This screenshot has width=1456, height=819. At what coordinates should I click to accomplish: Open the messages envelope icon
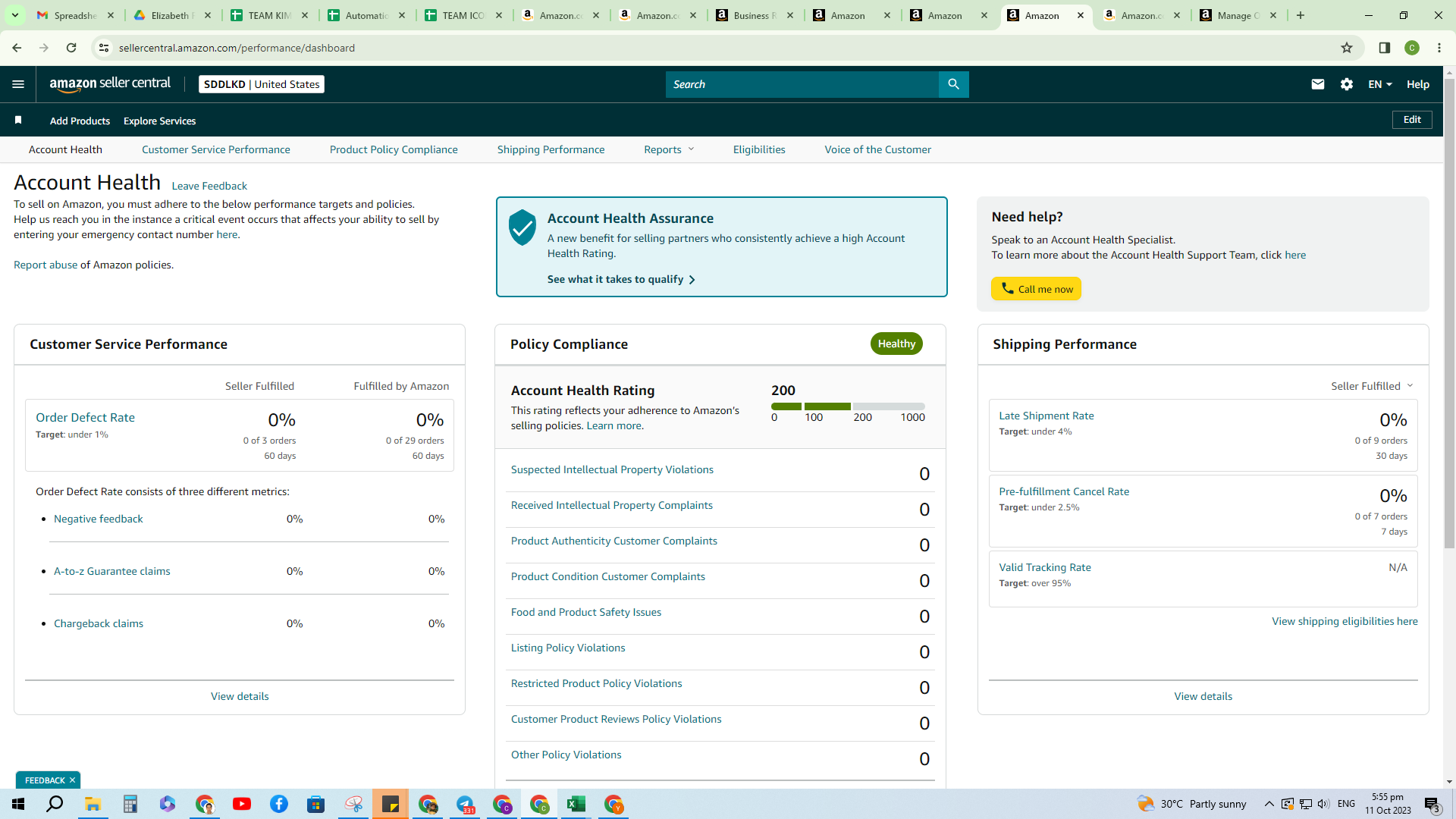coord(1318,84)
